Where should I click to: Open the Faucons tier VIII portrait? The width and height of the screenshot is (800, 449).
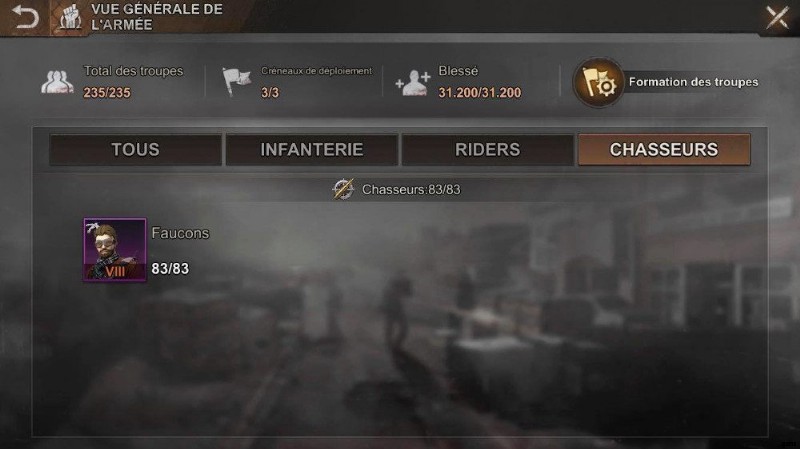(115, 250)
